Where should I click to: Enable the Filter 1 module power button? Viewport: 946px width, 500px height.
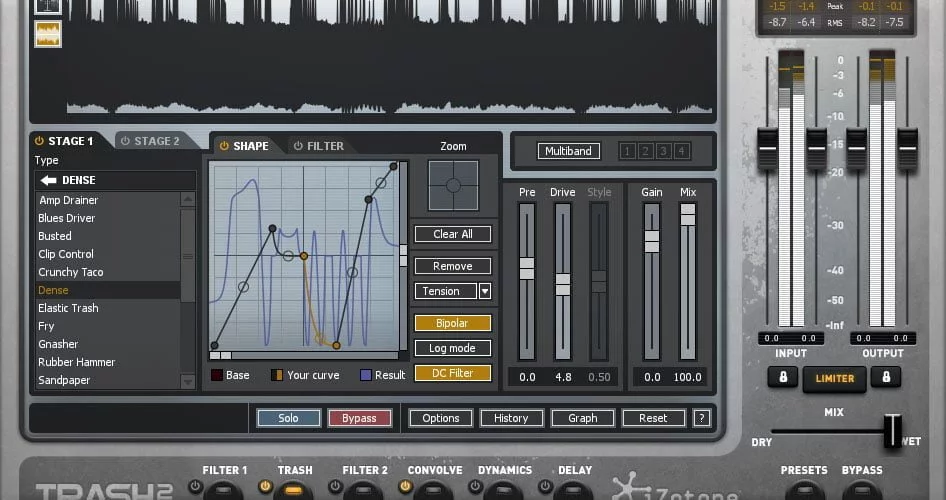tap(195, 486)
